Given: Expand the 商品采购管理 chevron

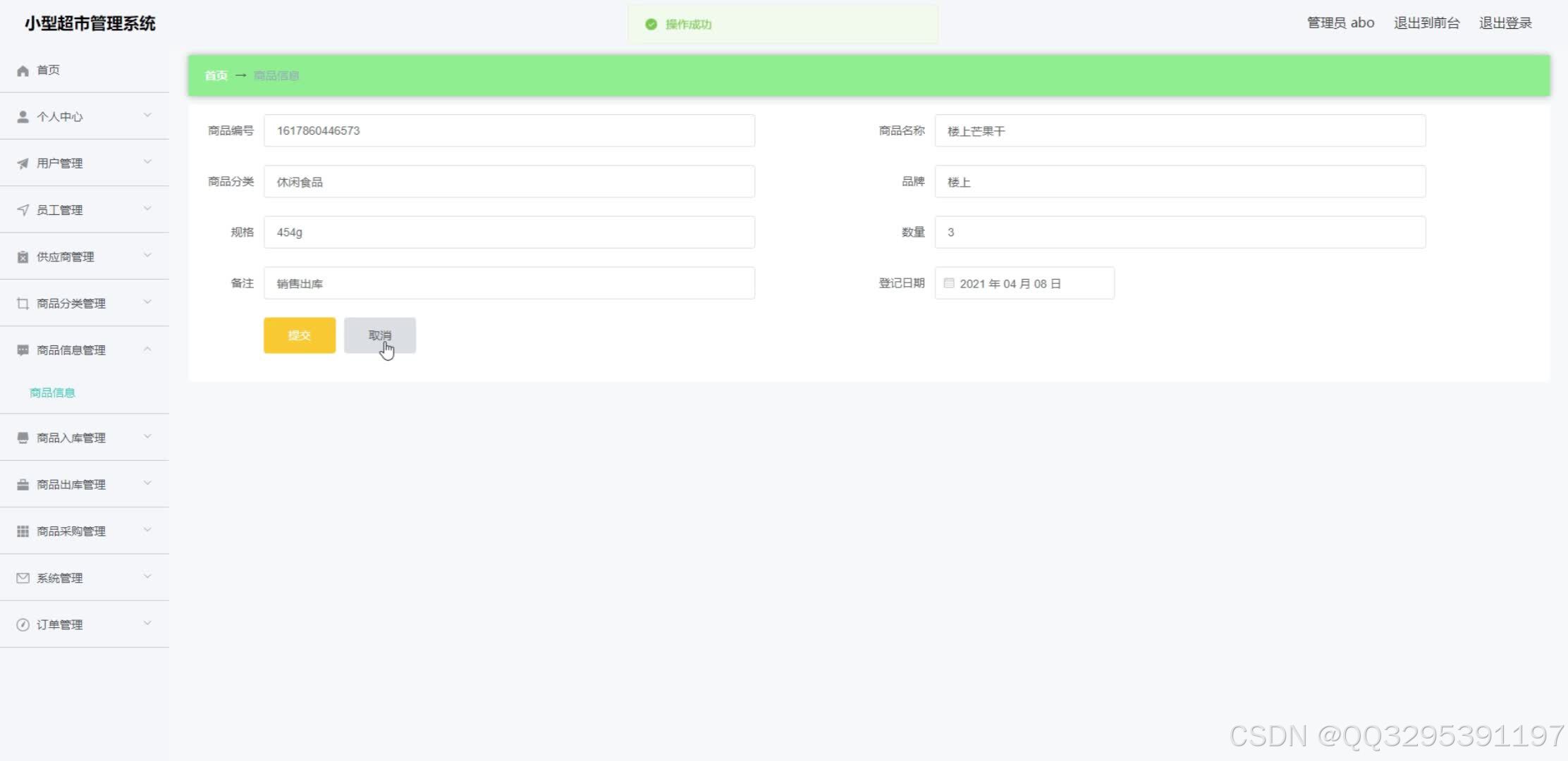Looking at the screenshot, I should pyautogui.click(x=147, y=530).
